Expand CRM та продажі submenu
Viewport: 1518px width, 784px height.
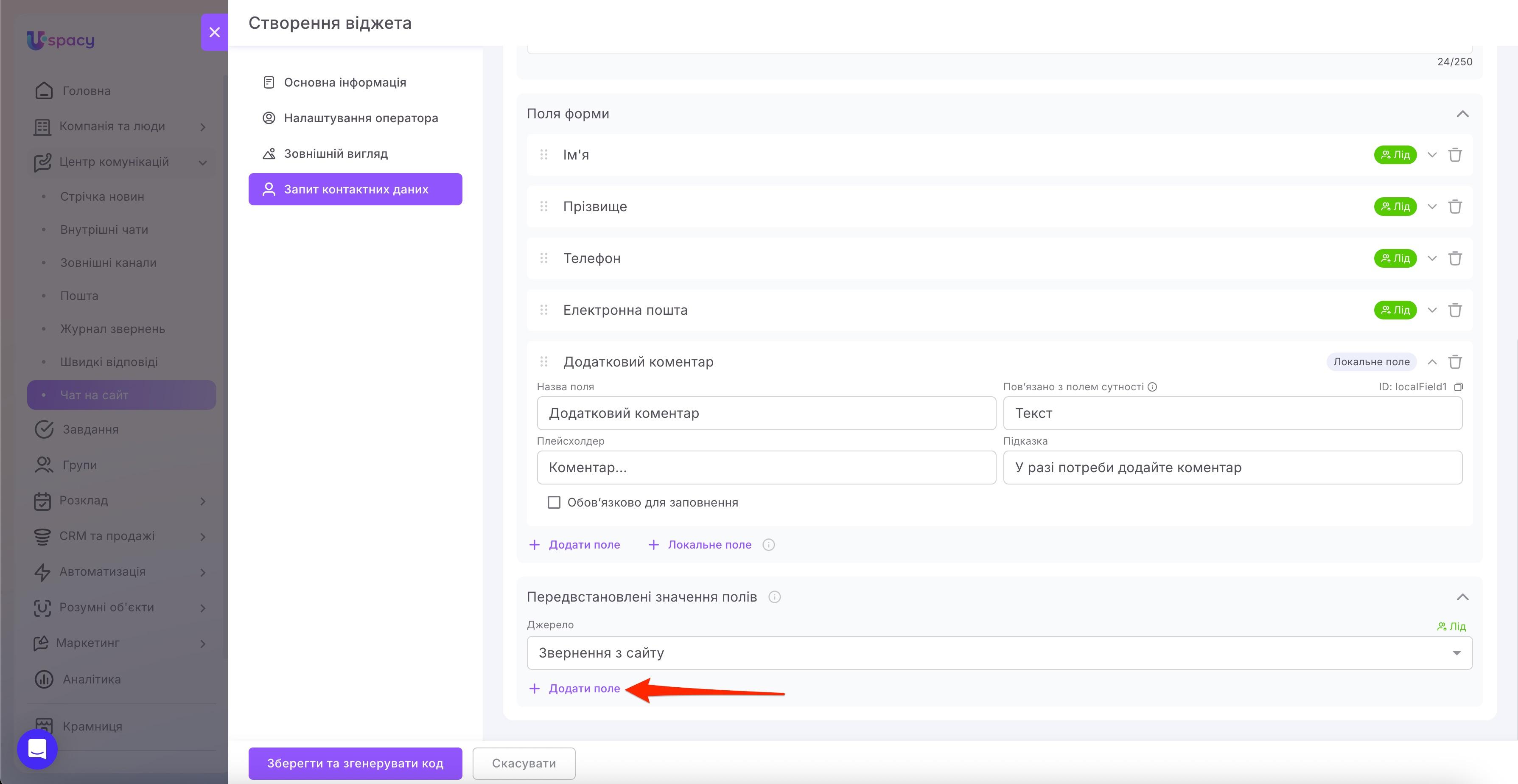[203, 536]
